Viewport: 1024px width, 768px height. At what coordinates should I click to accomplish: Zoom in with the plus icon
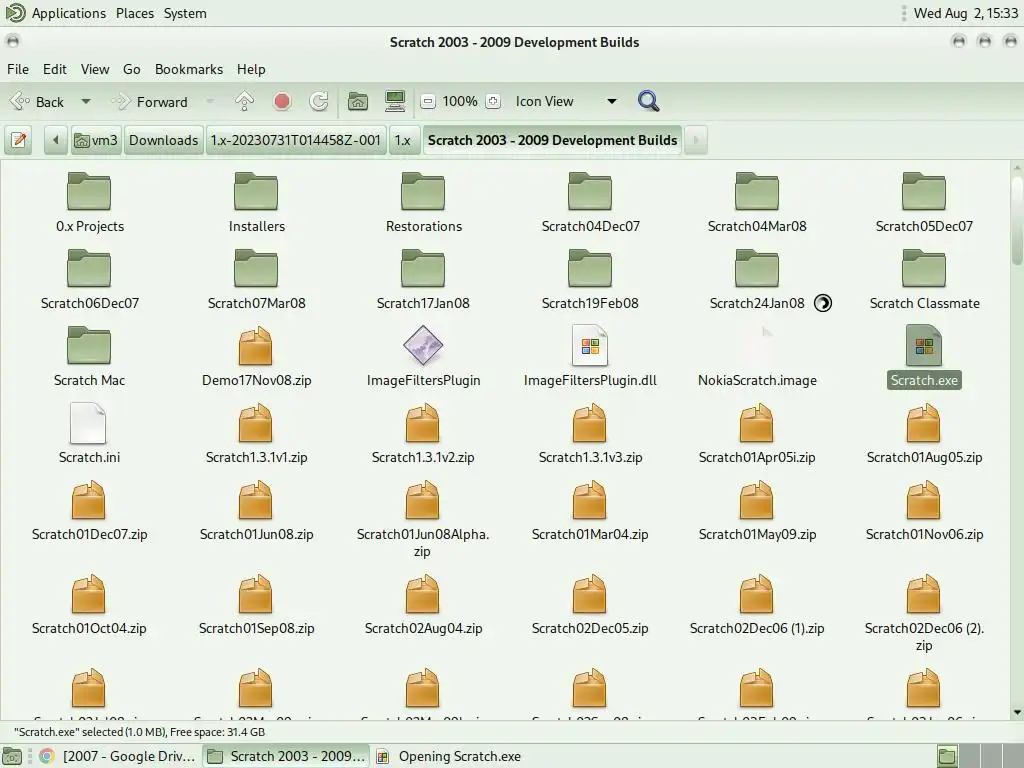(493, 101)
